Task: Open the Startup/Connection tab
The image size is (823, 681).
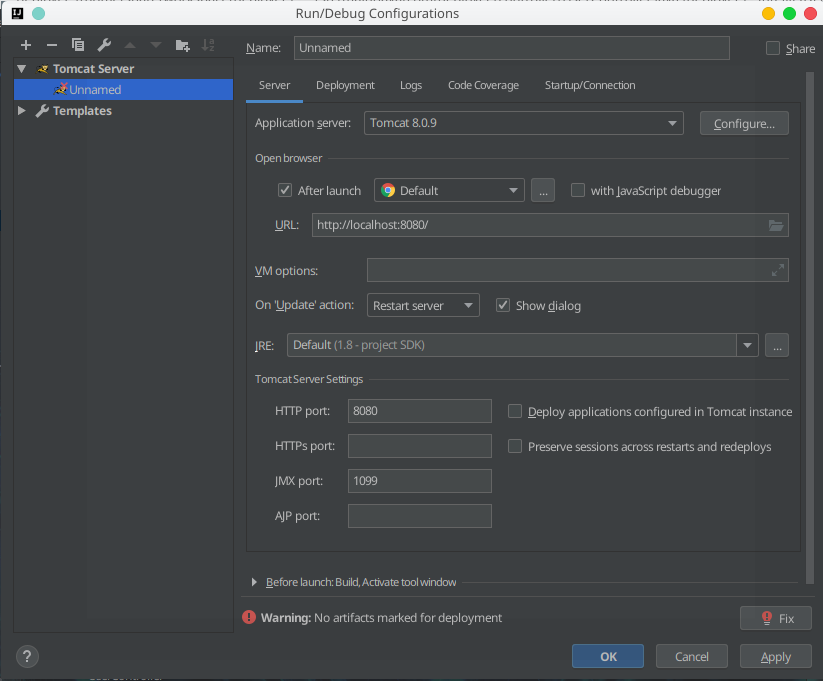Action: tap(589, 85)
